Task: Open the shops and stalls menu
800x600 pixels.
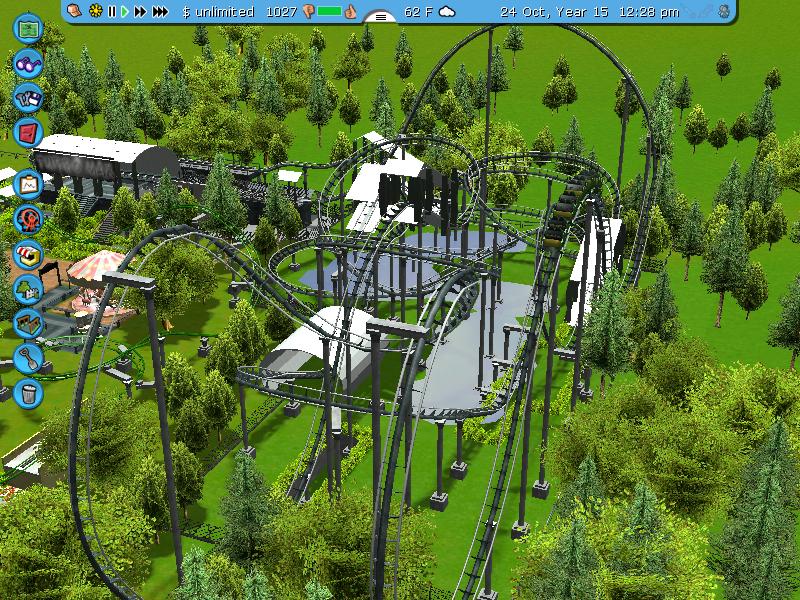Action: [28, 255]
